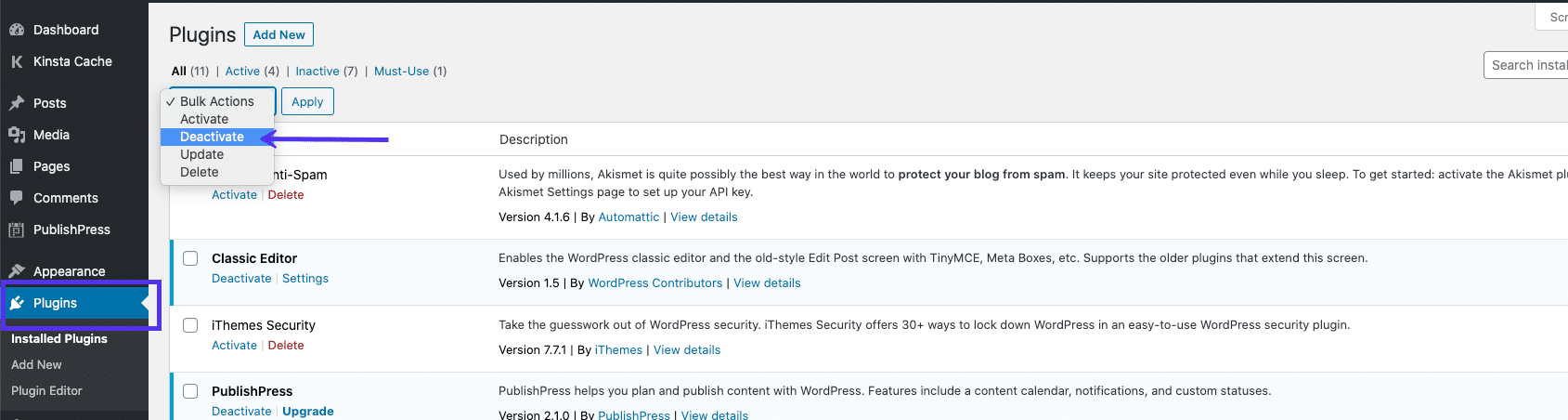Open Add New in the Plugins submenu

[x=36, y=365]
